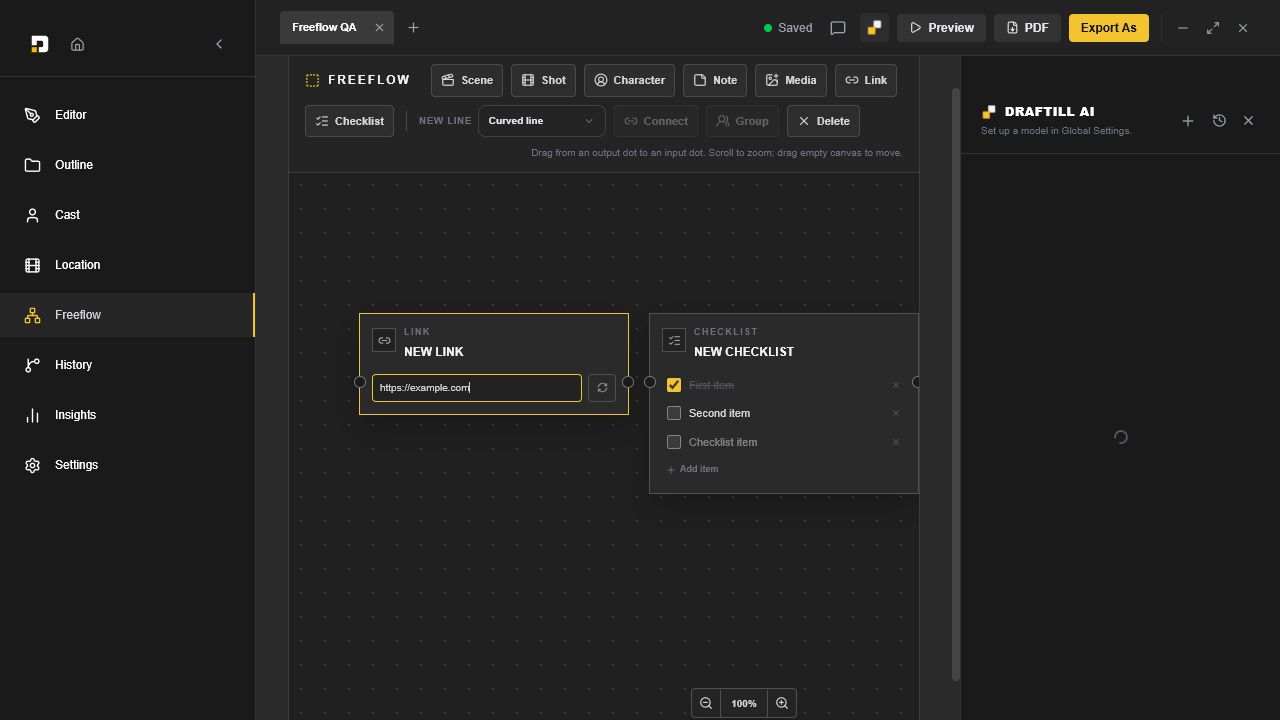
Task: Collapse the sidebar with the chevron arrow
Action: [219, 44]
